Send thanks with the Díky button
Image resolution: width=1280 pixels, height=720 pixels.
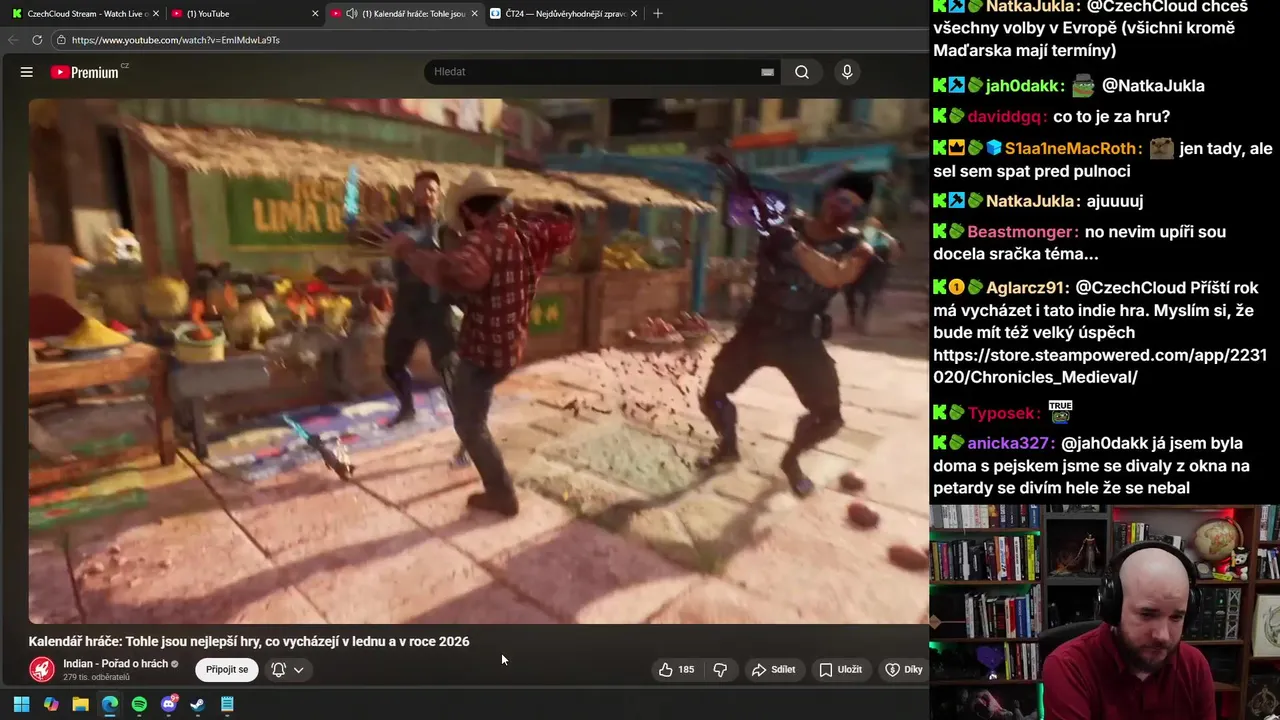coord(903,670)
